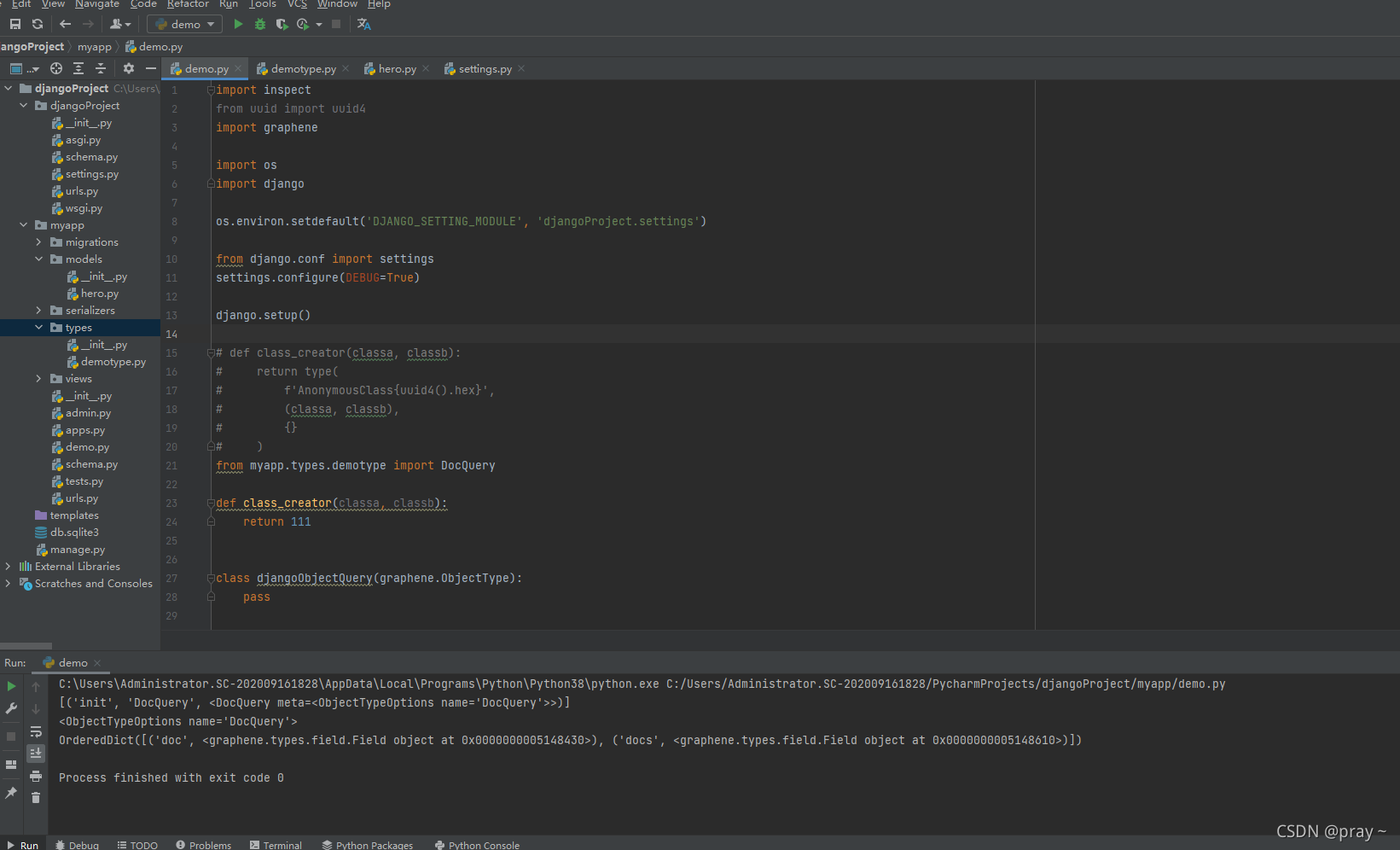1400x850 pixels.
Task: Open the VCS menu
Action: click(x=296, y=5)
